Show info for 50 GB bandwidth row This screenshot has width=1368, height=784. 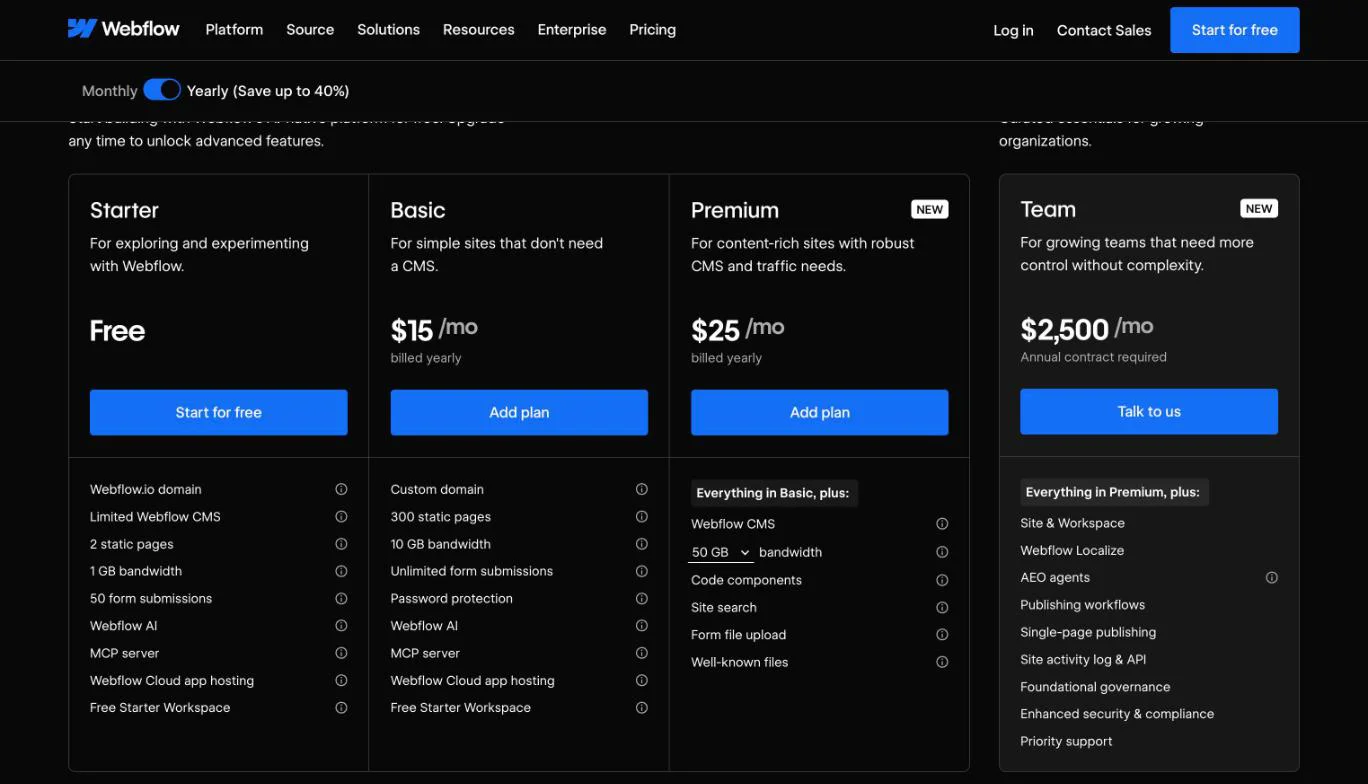tap(942, 552)
